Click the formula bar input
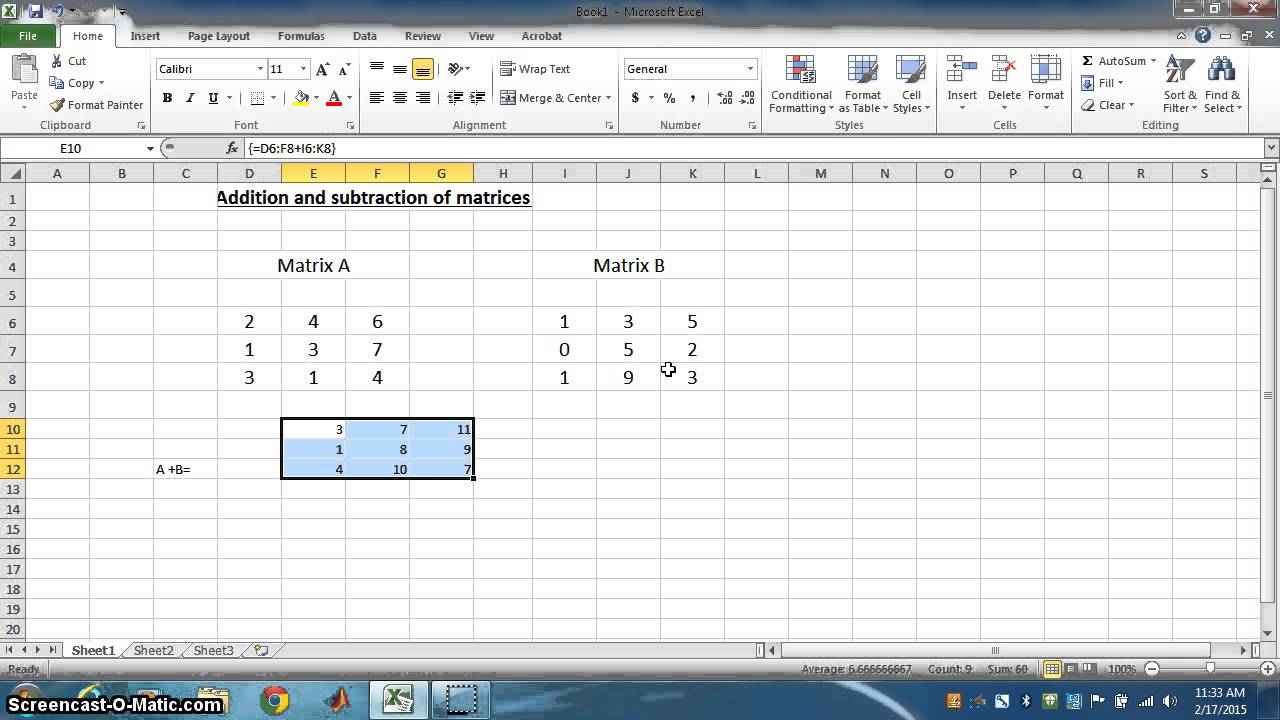The width and height of the screenshot is (1280, 720). 752,148
